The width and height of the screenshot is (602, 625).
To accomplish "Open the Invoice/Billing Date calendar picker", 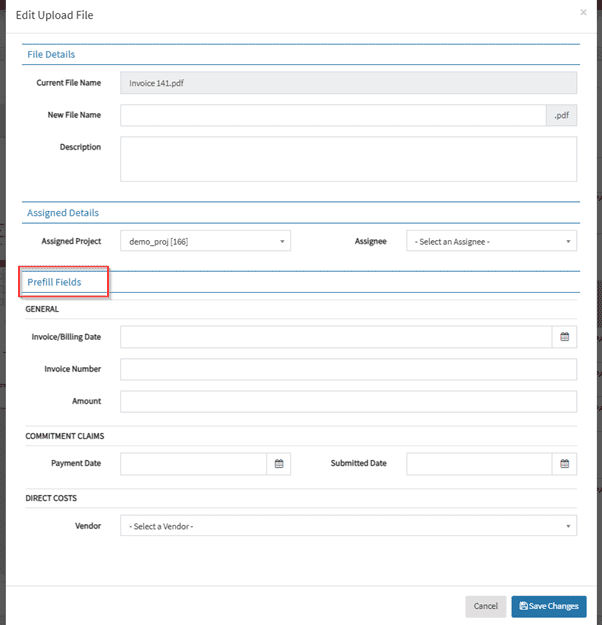I will [564, 337].
